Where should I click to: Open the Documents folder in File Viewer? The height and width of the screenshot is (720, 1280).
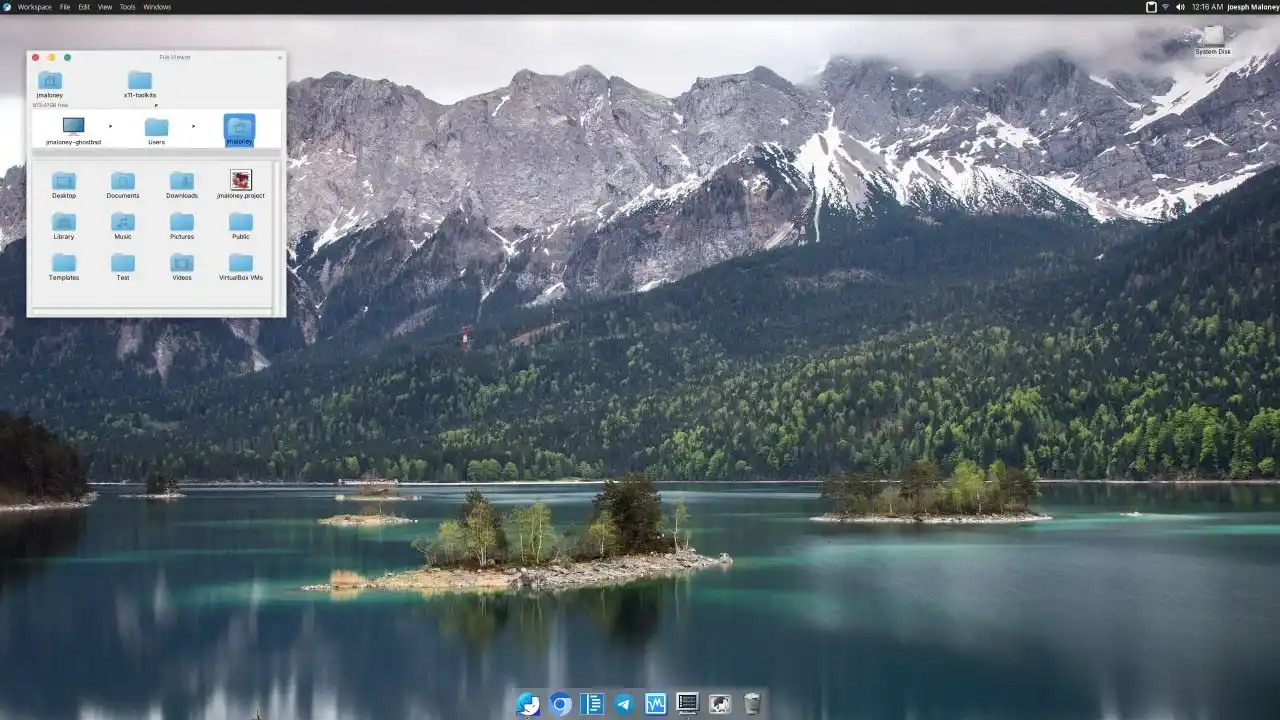pyautogui.click(x=122, y=183)
